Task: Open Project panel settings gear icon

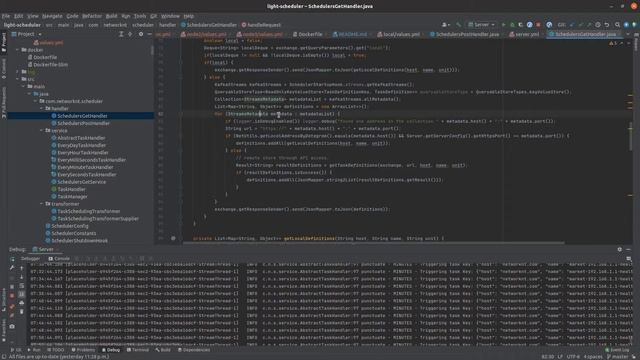Action: (141, 34)
